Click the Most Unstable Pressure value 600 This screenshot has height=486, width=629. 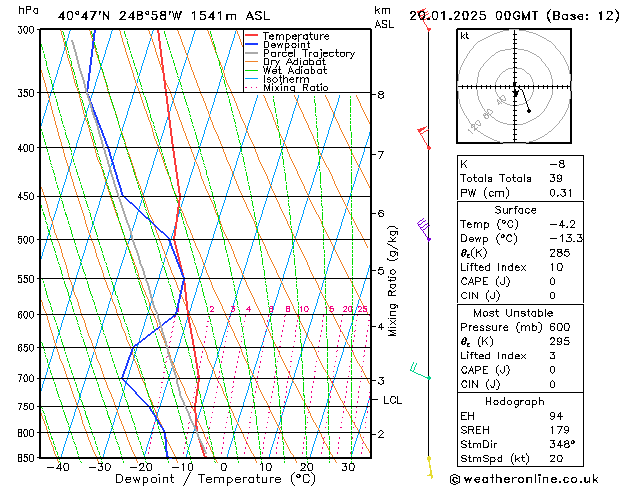point(560,327)
